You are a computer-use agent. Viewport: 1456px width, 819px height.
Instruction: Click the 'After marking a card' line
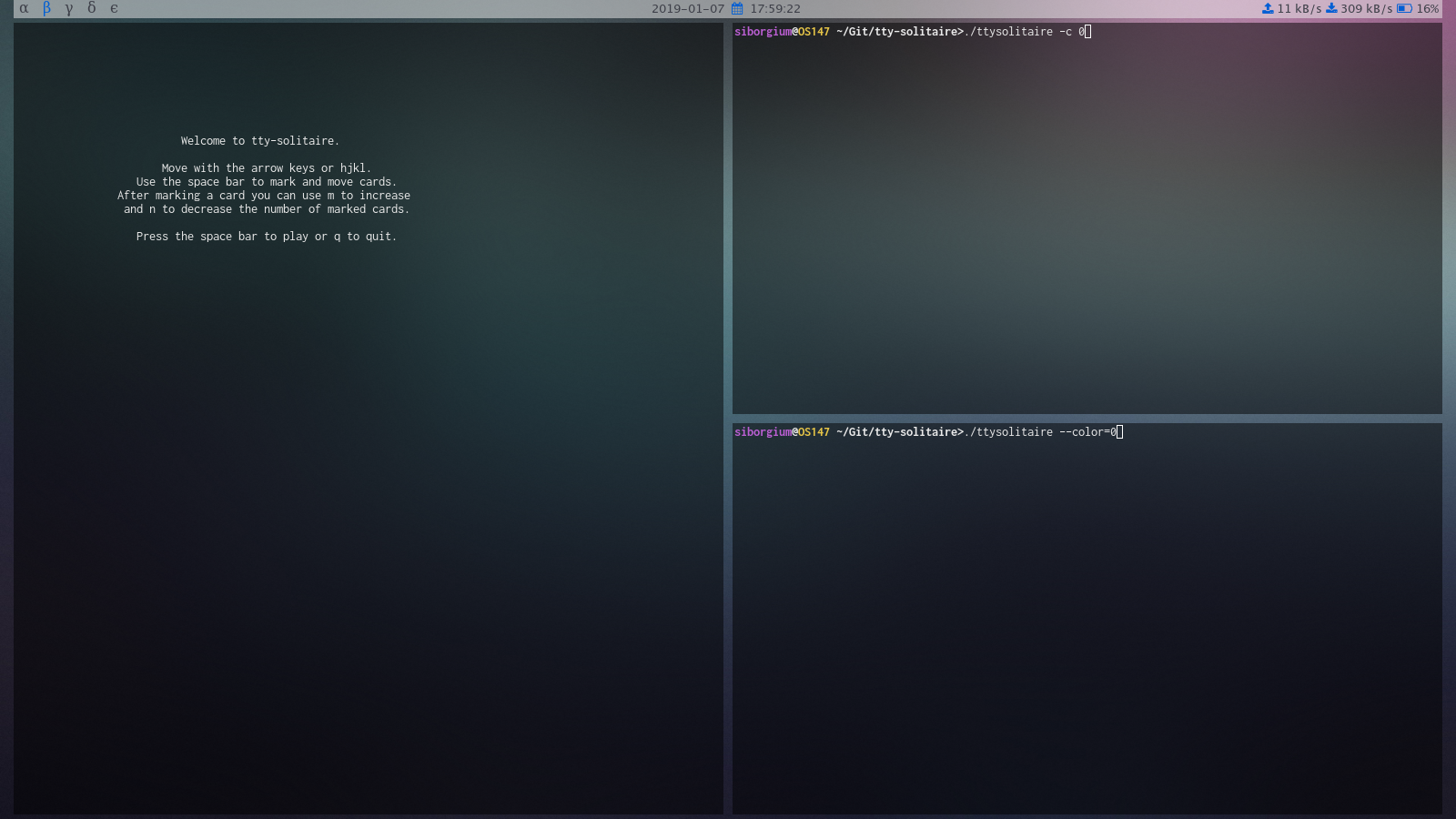coord(264,196)
